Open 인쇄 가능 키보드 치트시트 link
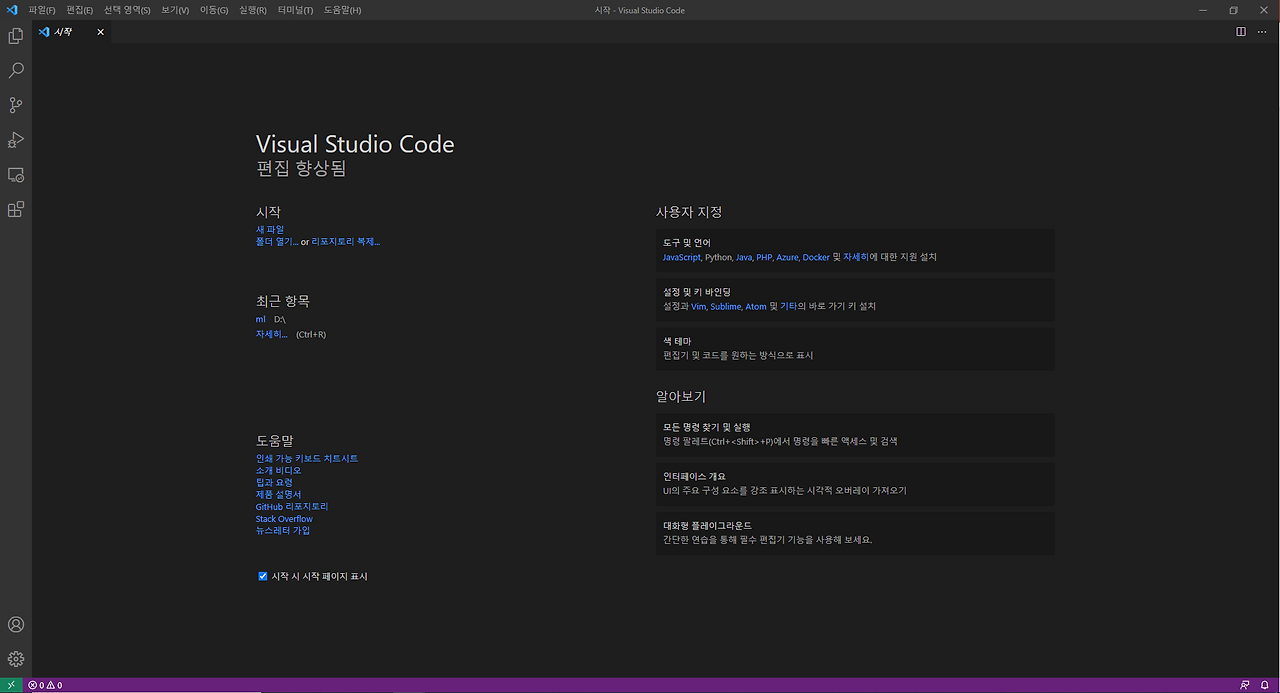 click(307, 458)
